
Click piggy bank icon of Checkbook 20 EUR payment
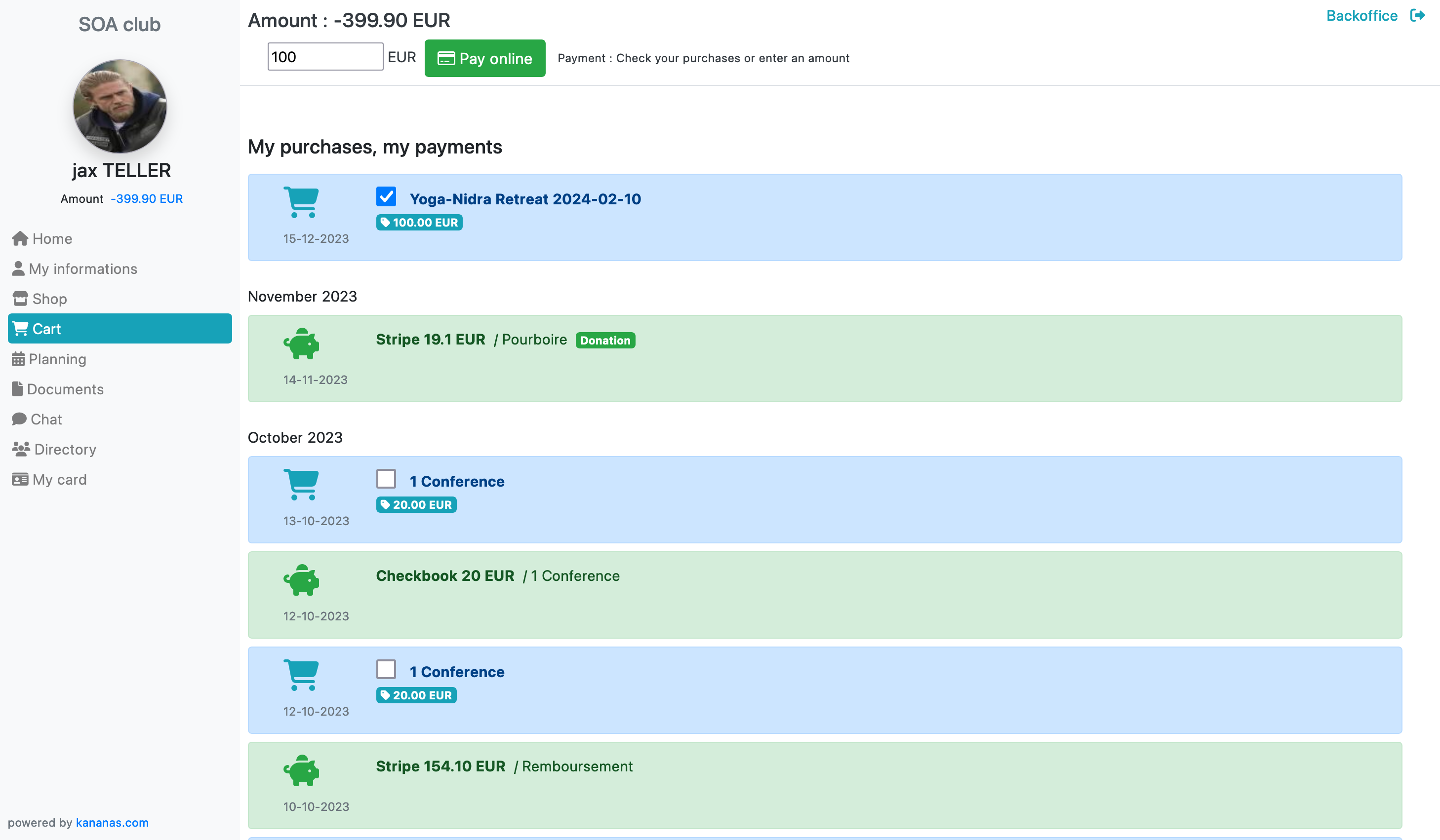tap(301, 579)
